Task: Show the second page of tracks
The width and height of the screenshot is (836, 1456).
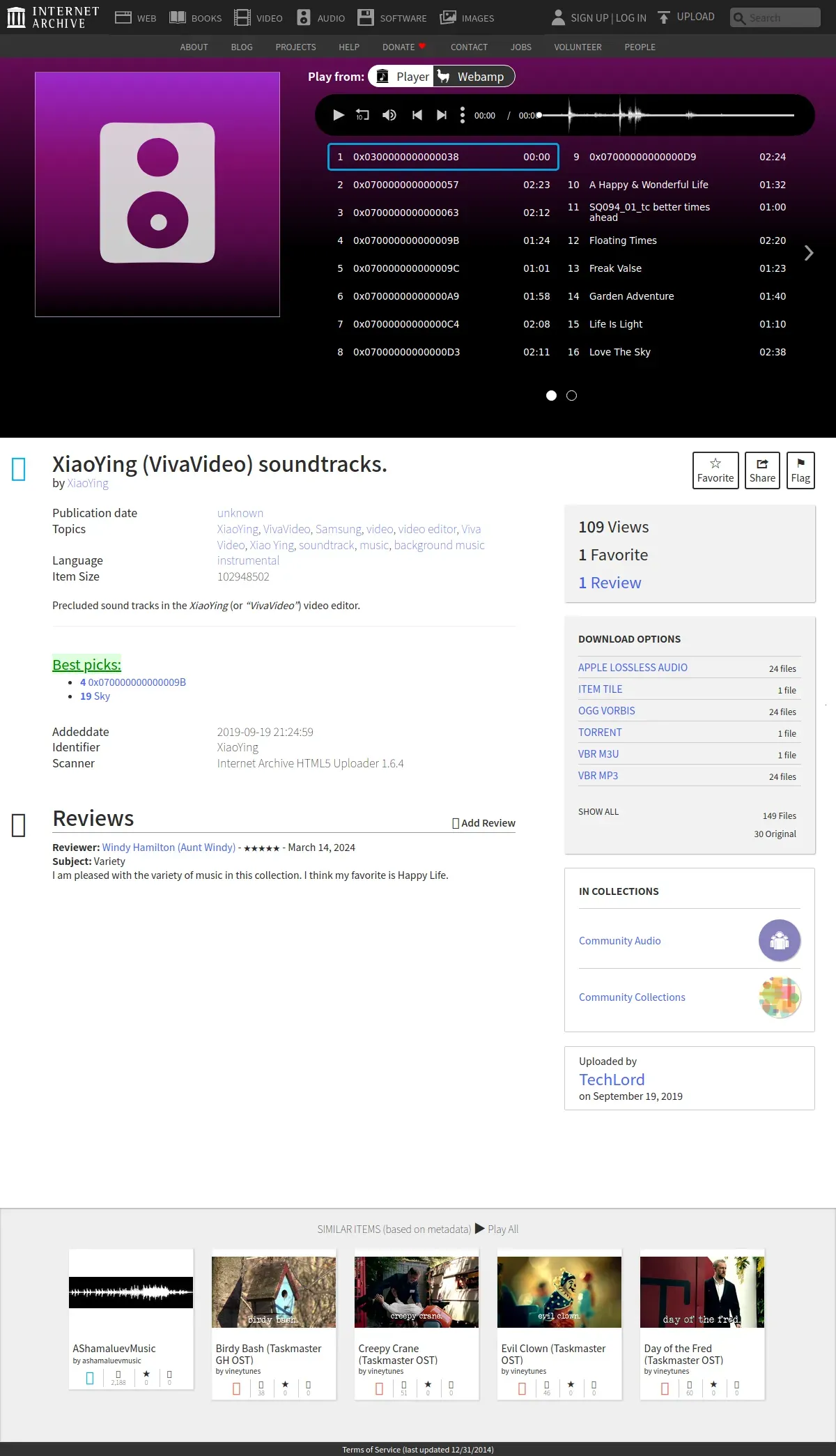Action: click(571, 395)
